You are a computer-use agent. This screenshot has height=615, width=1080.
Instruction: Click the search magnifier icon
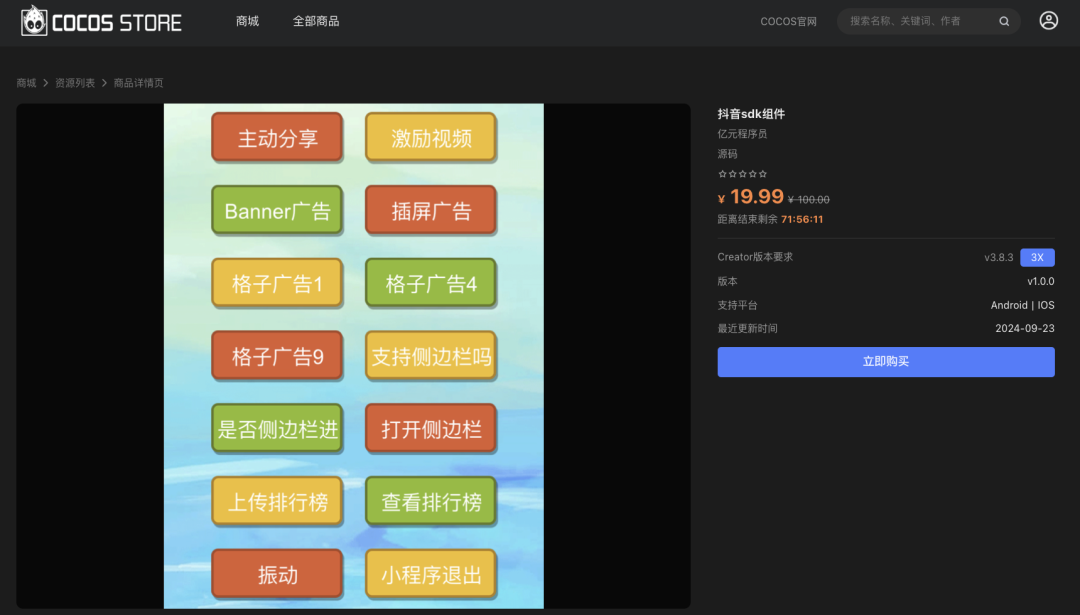[x=1004, y=21]
